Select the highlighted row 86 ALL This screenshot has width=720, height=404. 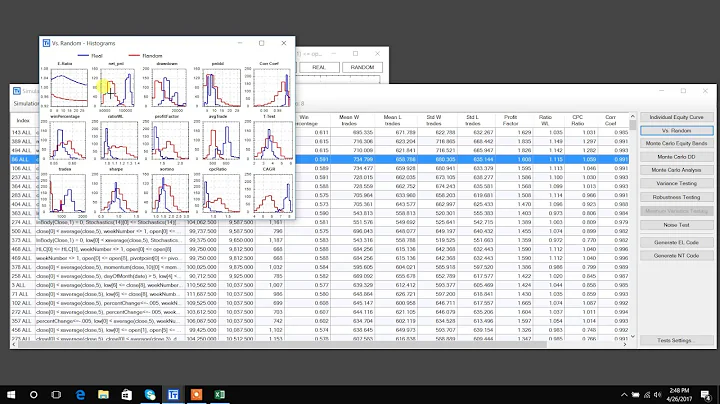tap(320, 159)
